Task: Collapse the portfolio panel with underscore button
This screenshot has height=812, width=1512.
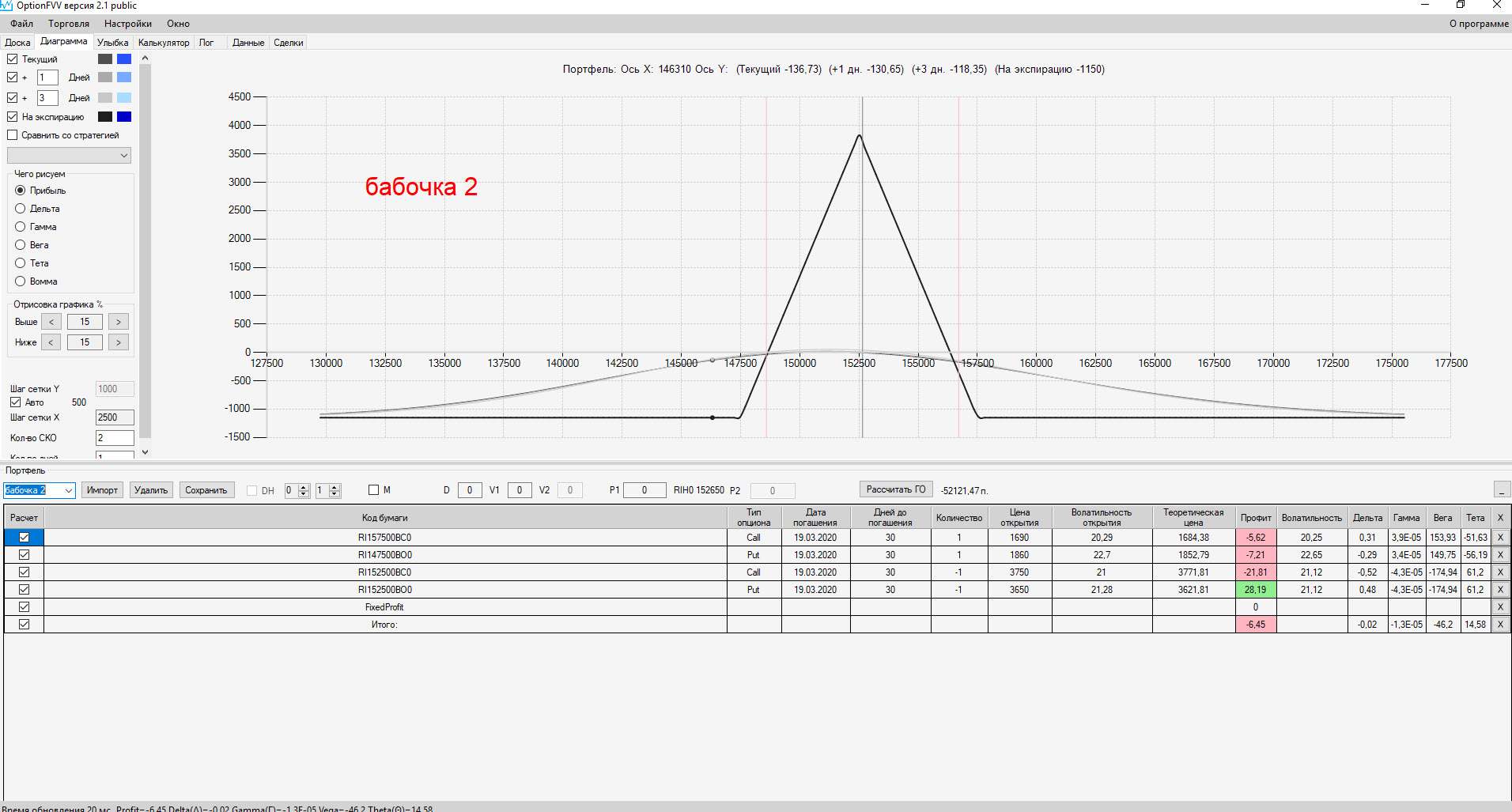Action: (x=1502, y=490)
